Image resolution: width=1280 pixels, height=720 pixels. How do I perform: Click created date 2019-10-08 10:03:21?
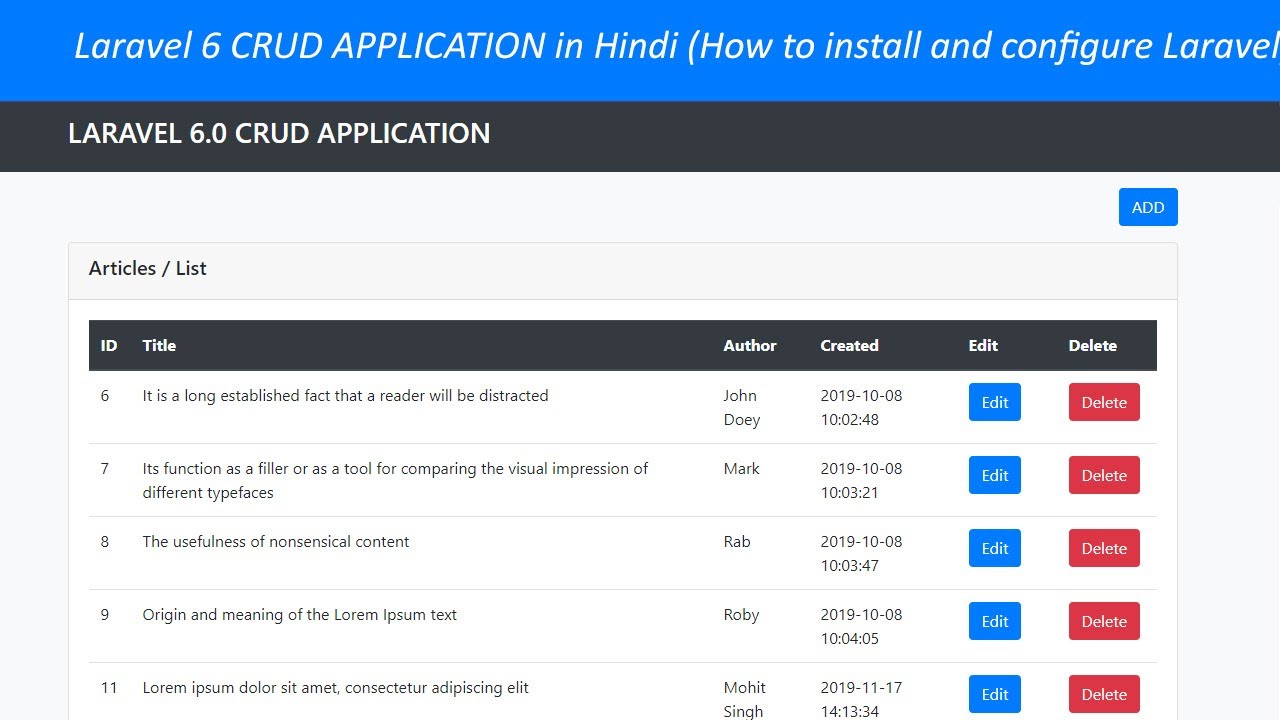[x=861, y=481]
